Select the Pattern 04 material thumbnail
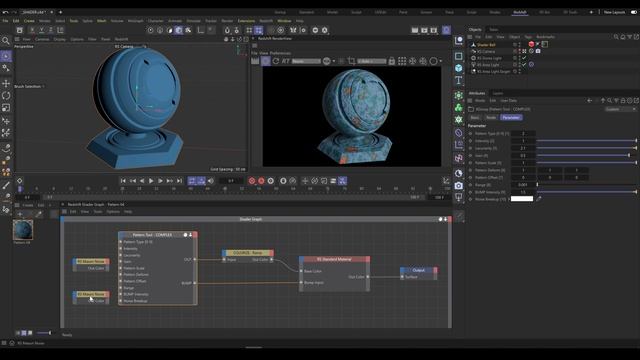The width and height of the screenshot is (640, 360). [x=23, y=230]
